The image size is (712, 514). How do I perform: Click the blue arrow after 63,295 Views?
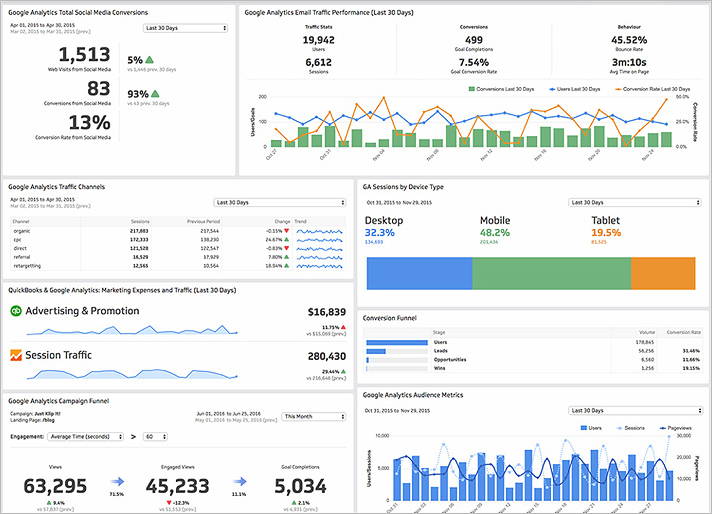[x=117, y=481]
